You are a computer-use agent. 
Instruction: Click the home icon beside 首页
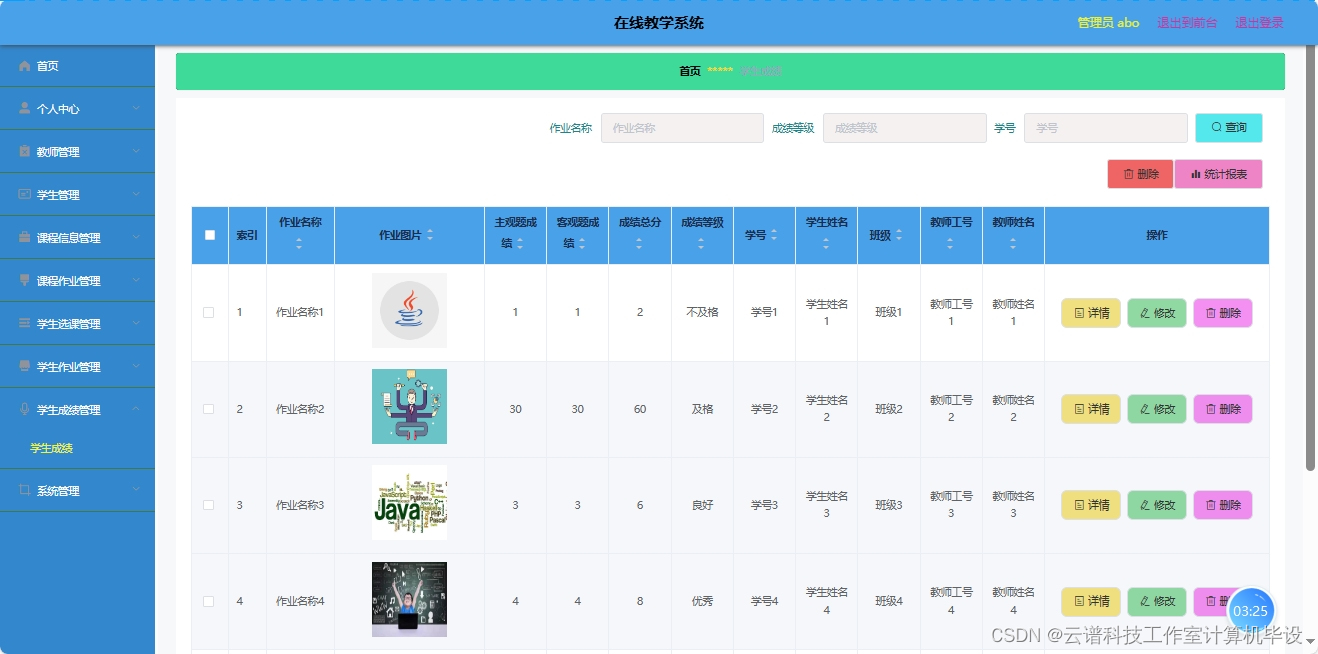point(25,66)
